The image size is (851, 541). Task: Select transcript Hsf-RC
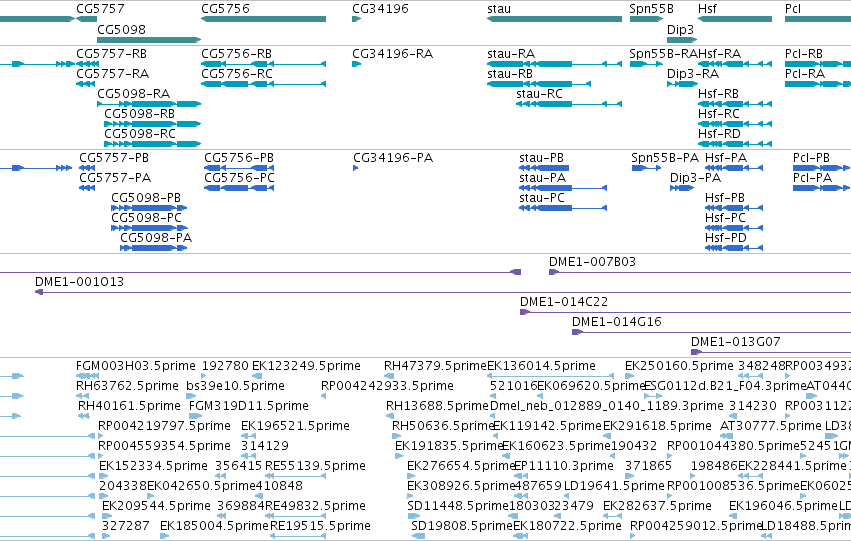click(x=719, y=114)
